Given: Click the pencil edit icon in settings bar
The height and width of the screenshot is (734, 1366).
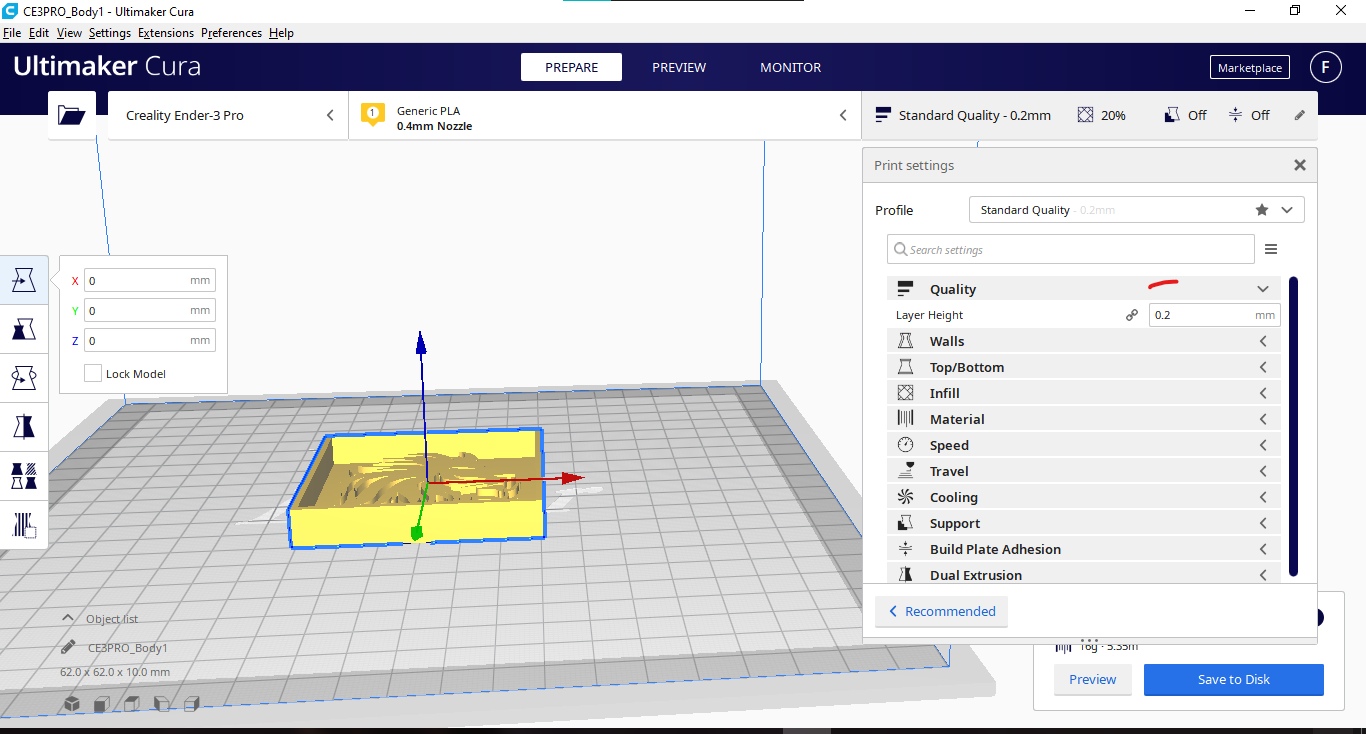Looking at the screenshot, I should click(1299, 115).
